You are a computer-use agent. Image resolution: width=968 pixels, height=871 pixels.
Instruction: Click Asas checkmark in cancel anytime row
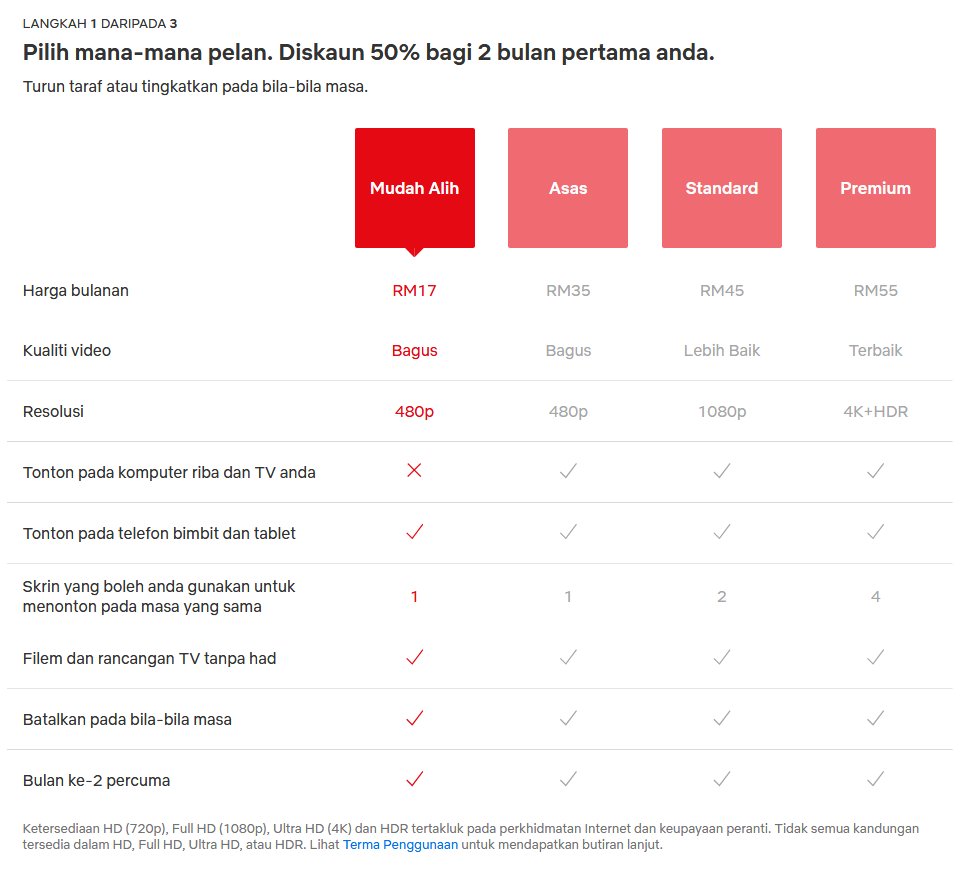[568, 718]
